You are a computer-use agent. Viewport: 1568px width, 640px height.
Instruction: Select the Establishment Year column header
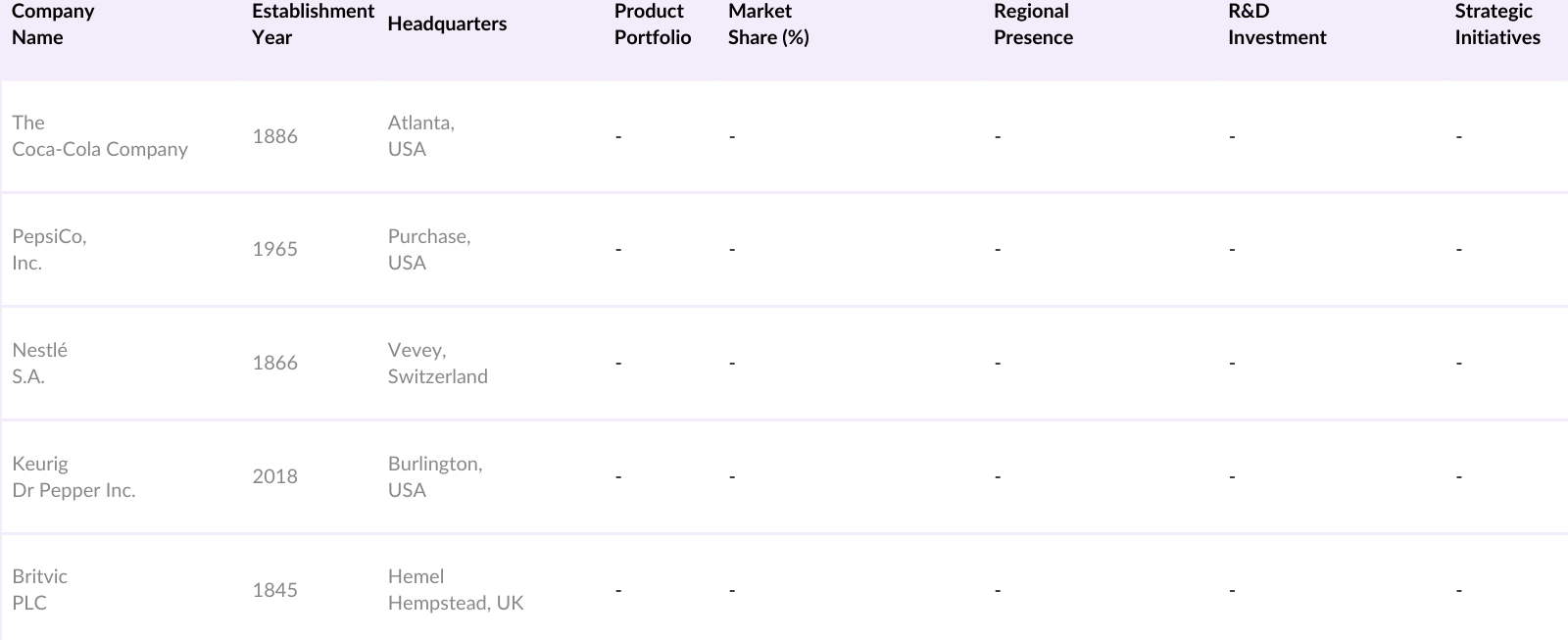(x=312, y=25)
